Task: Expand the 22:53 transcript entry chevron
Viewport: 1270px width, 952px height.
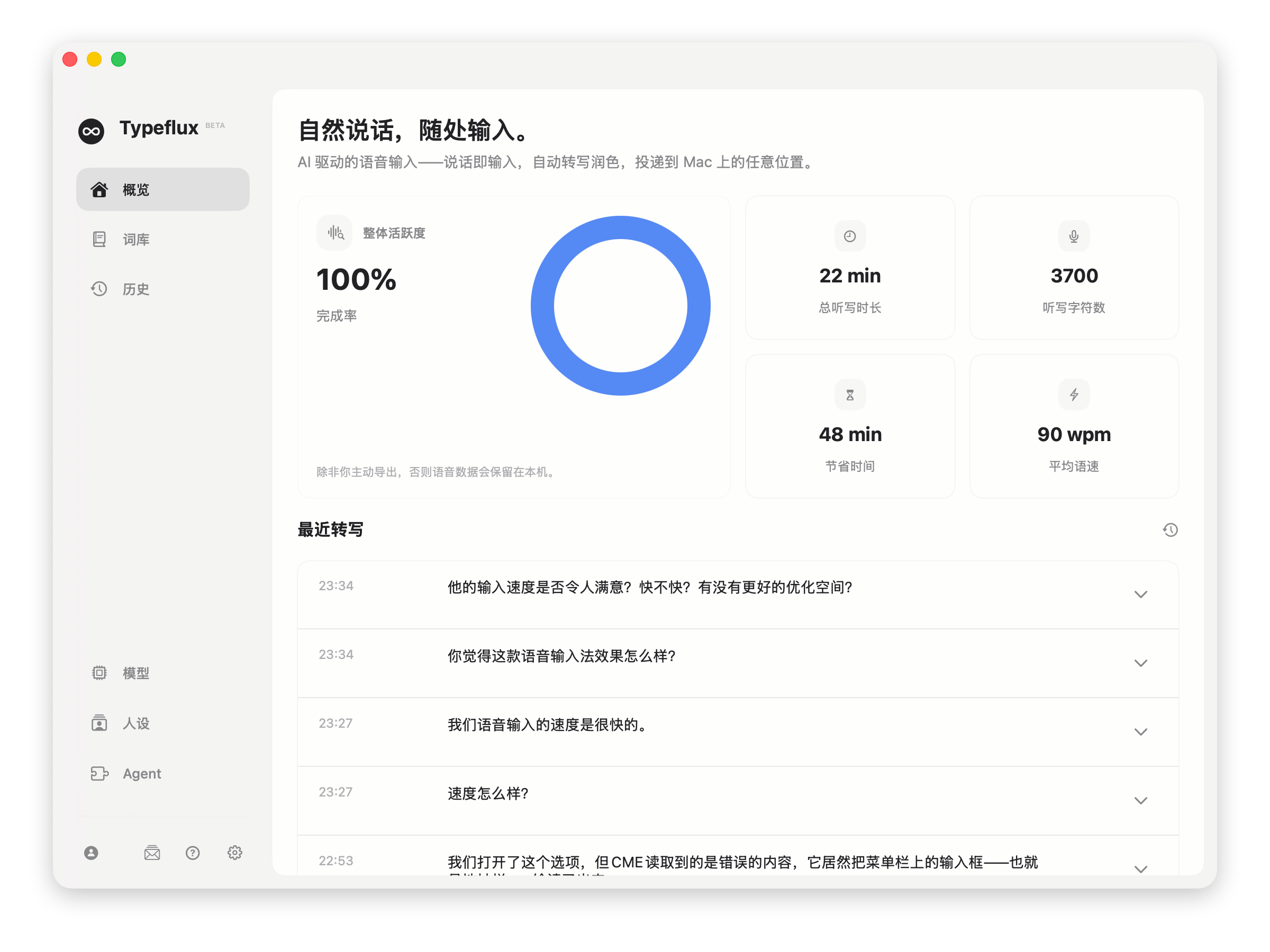Action: tap(1140, 869)
